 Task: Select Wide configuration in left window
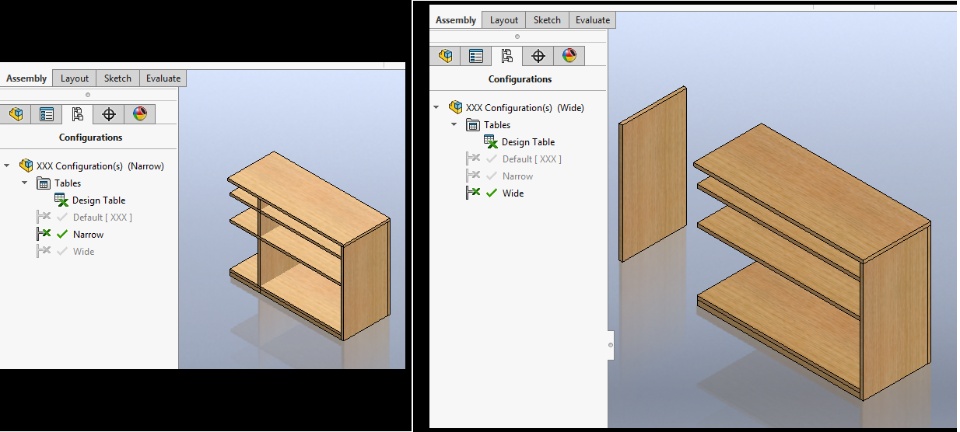(83, 251)
